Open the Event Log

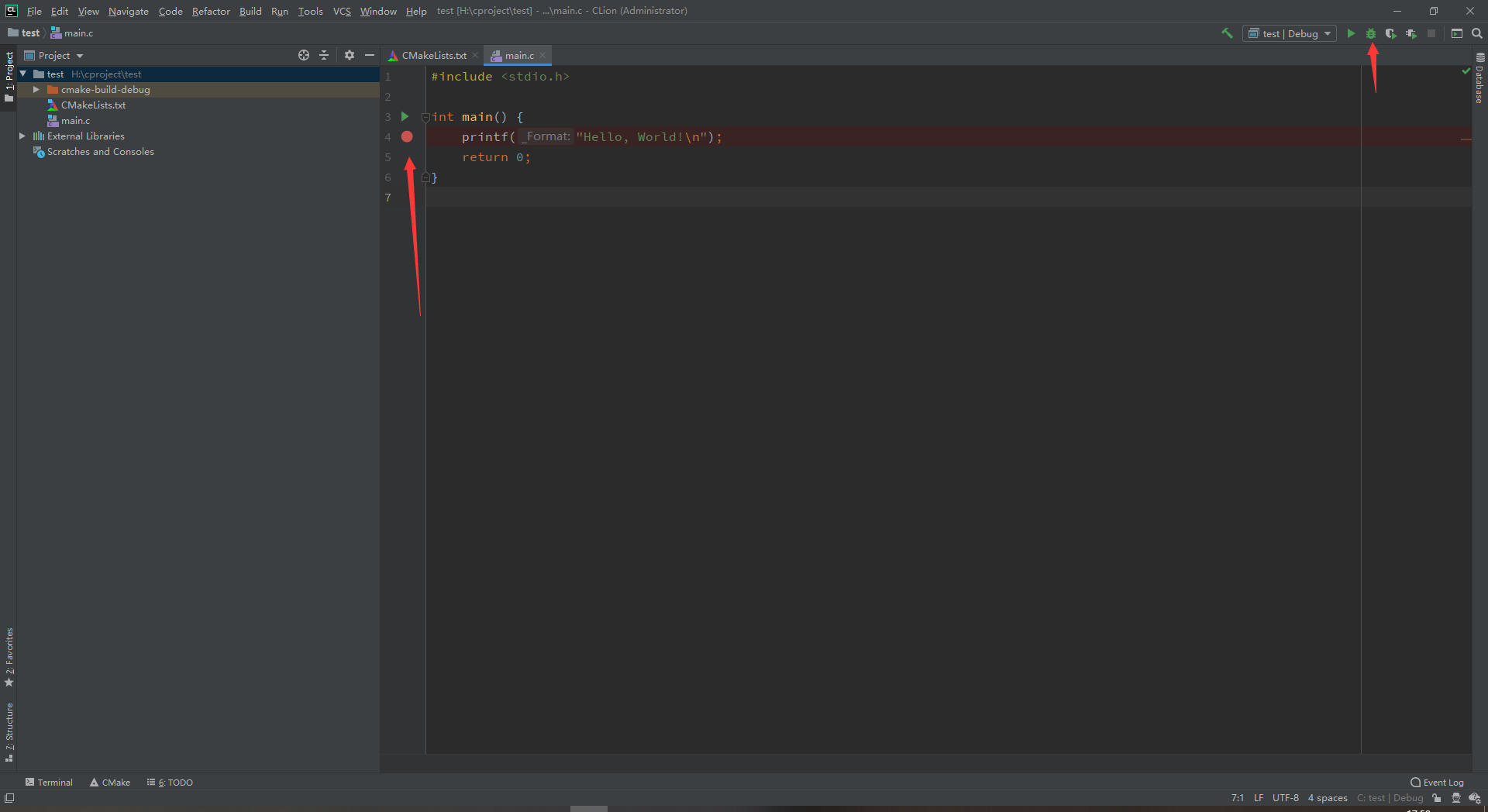(1438, 783)
